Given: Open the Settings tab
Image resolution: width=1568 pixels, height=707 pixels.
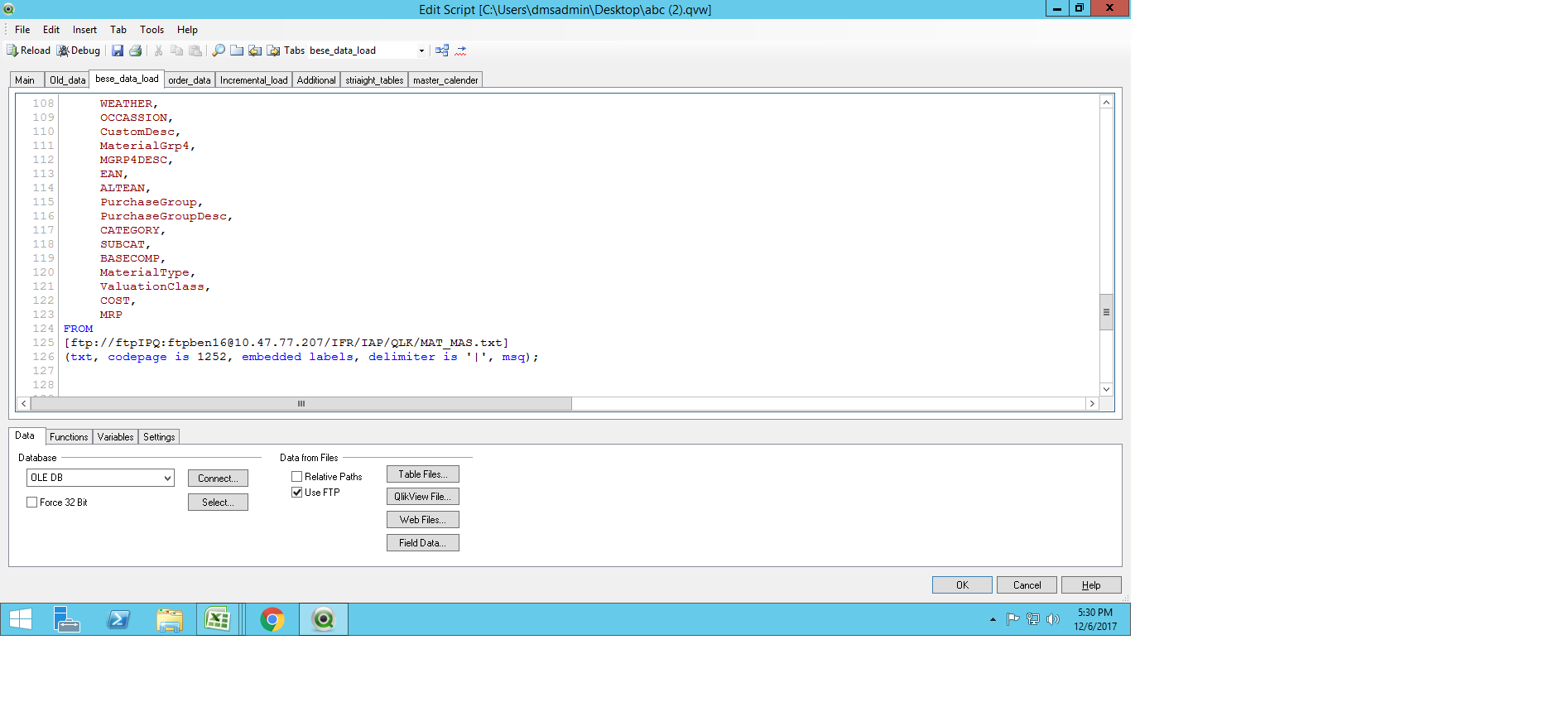Looking at the screenshot, I should click(x=159, y=437).
